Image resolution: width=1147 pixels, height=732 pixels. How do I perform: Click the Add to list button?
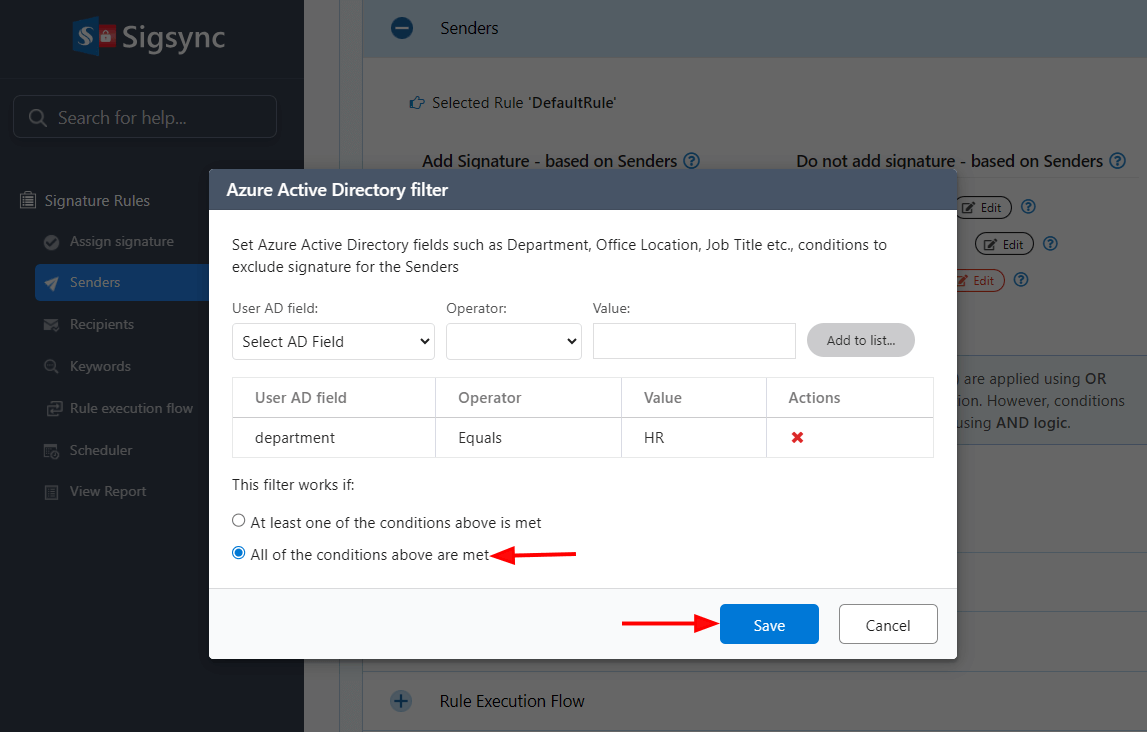(x=860, y=340)
